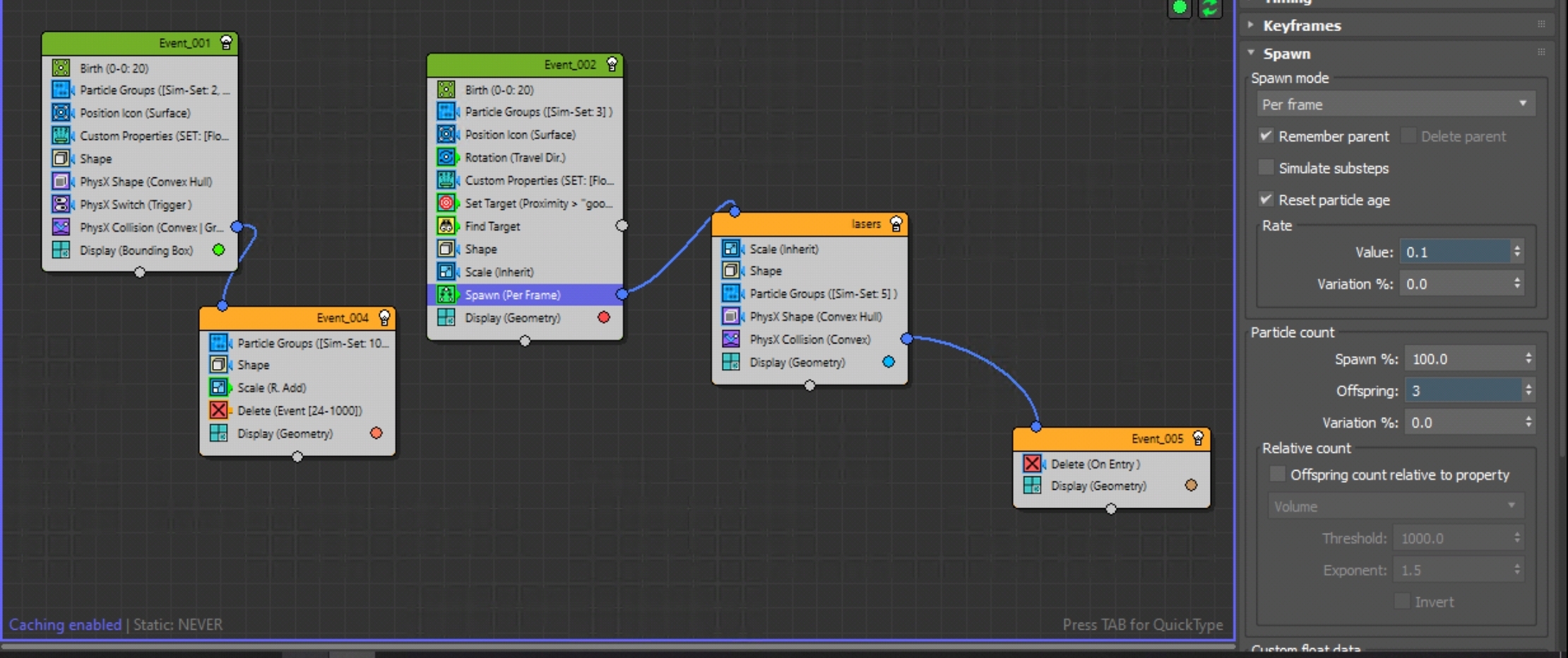Click Particle count Variation % spinner

coord(1528,422)
